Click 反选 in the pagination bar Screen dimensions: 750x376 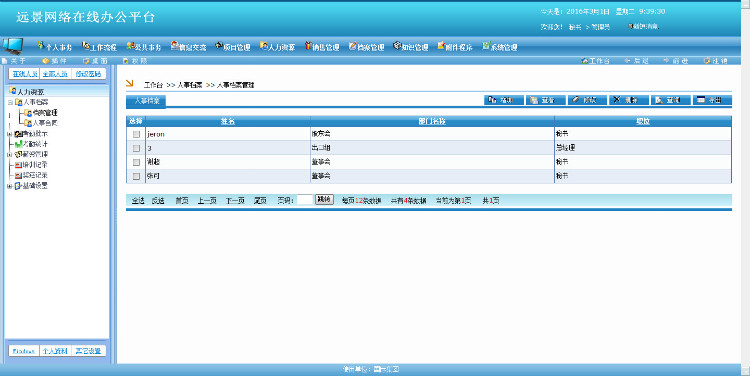158,201
